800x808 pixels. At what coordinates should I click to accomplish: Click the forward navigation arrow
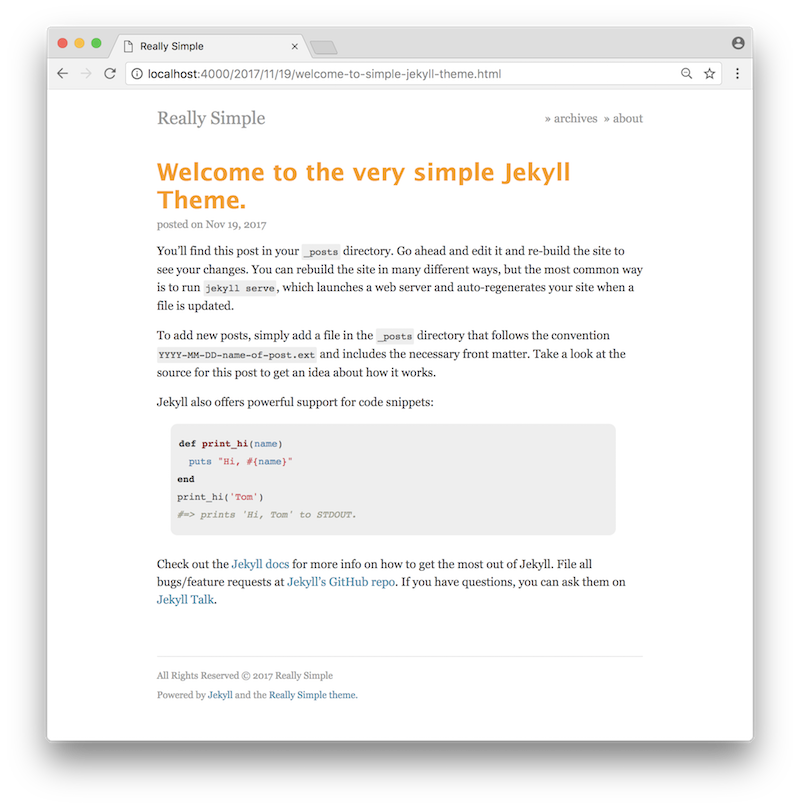(x=86, y=74)
